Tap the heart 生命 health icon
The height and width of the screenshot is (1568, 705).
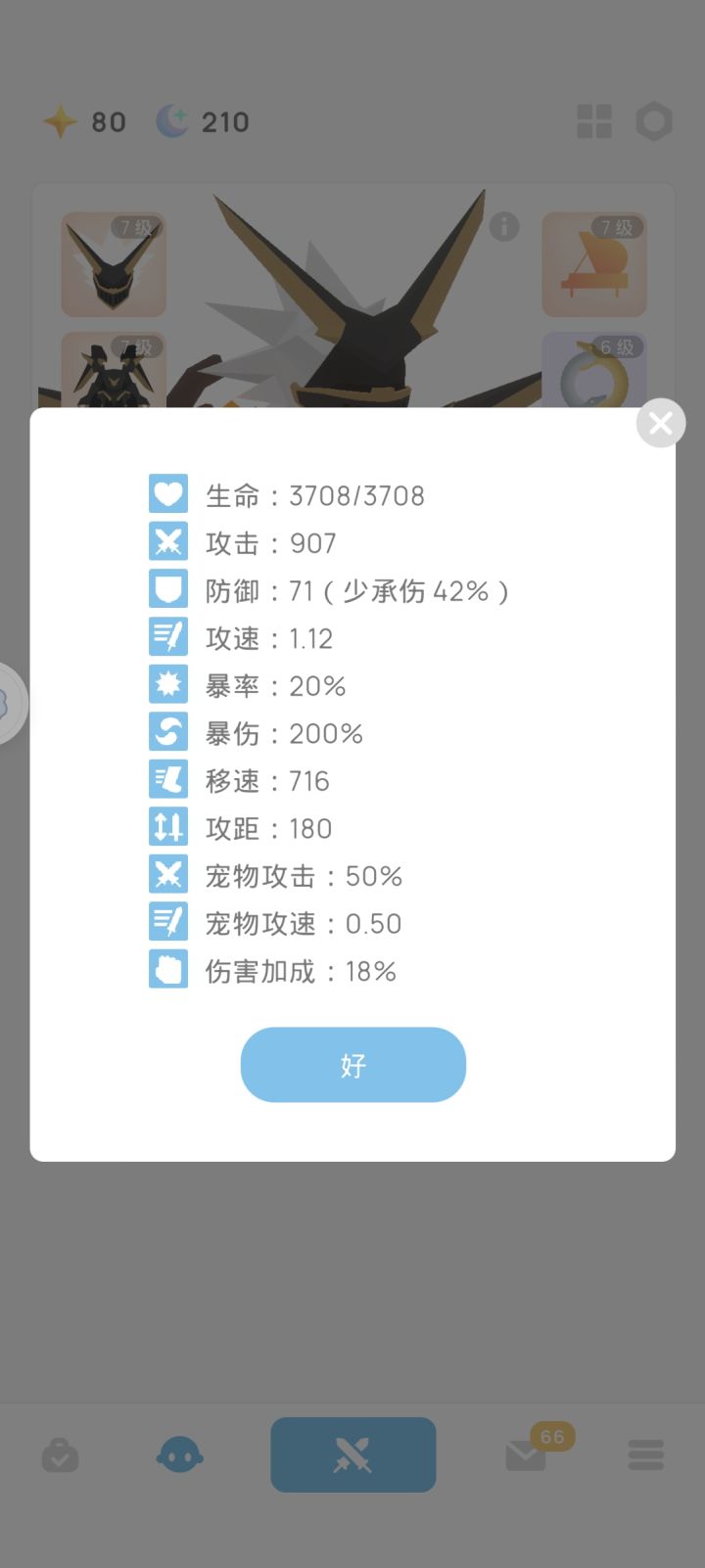(x=168, y=494)
